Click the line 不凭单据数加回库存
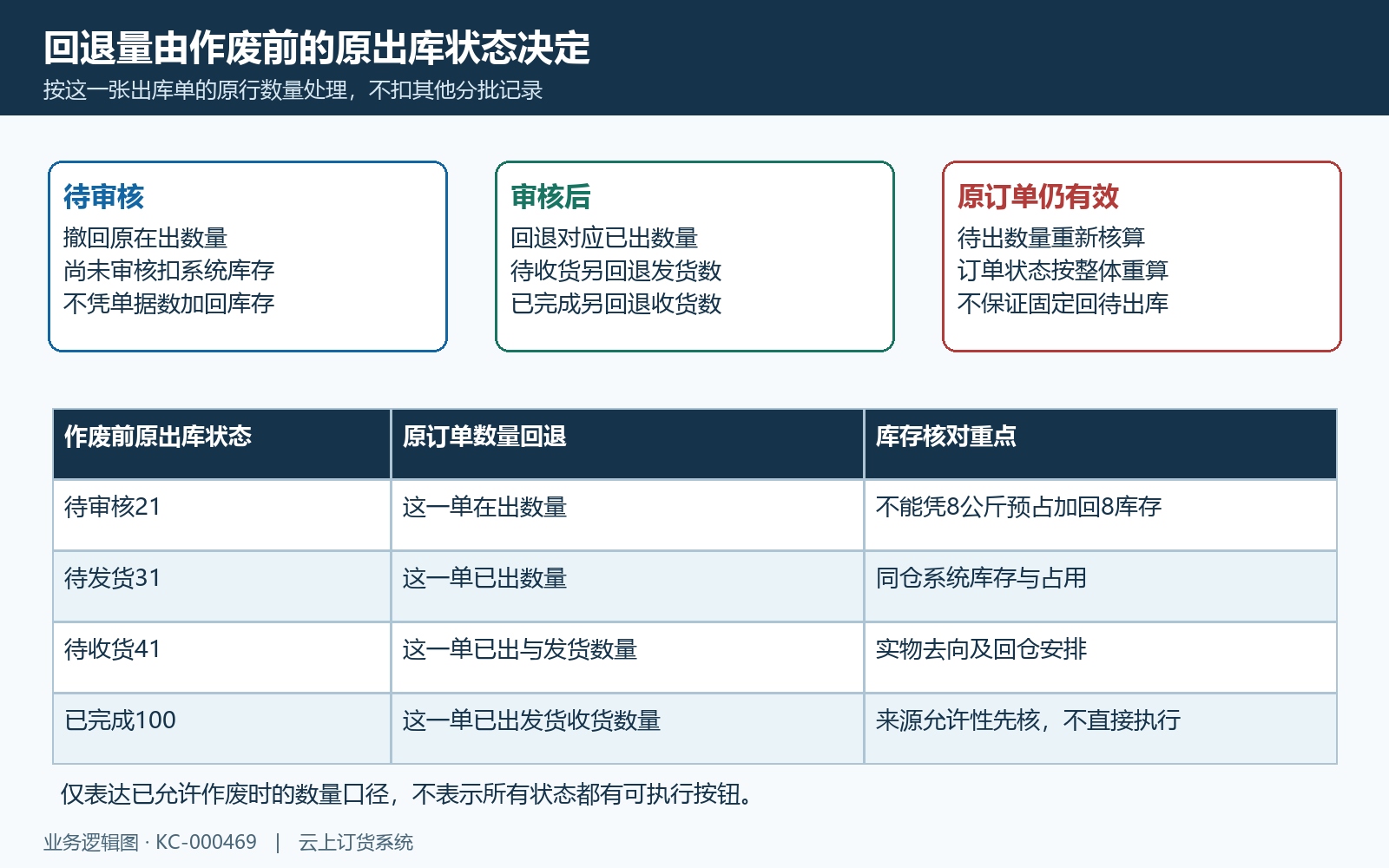This screenshot has height=868, width=1389. [x=168, y=304]
